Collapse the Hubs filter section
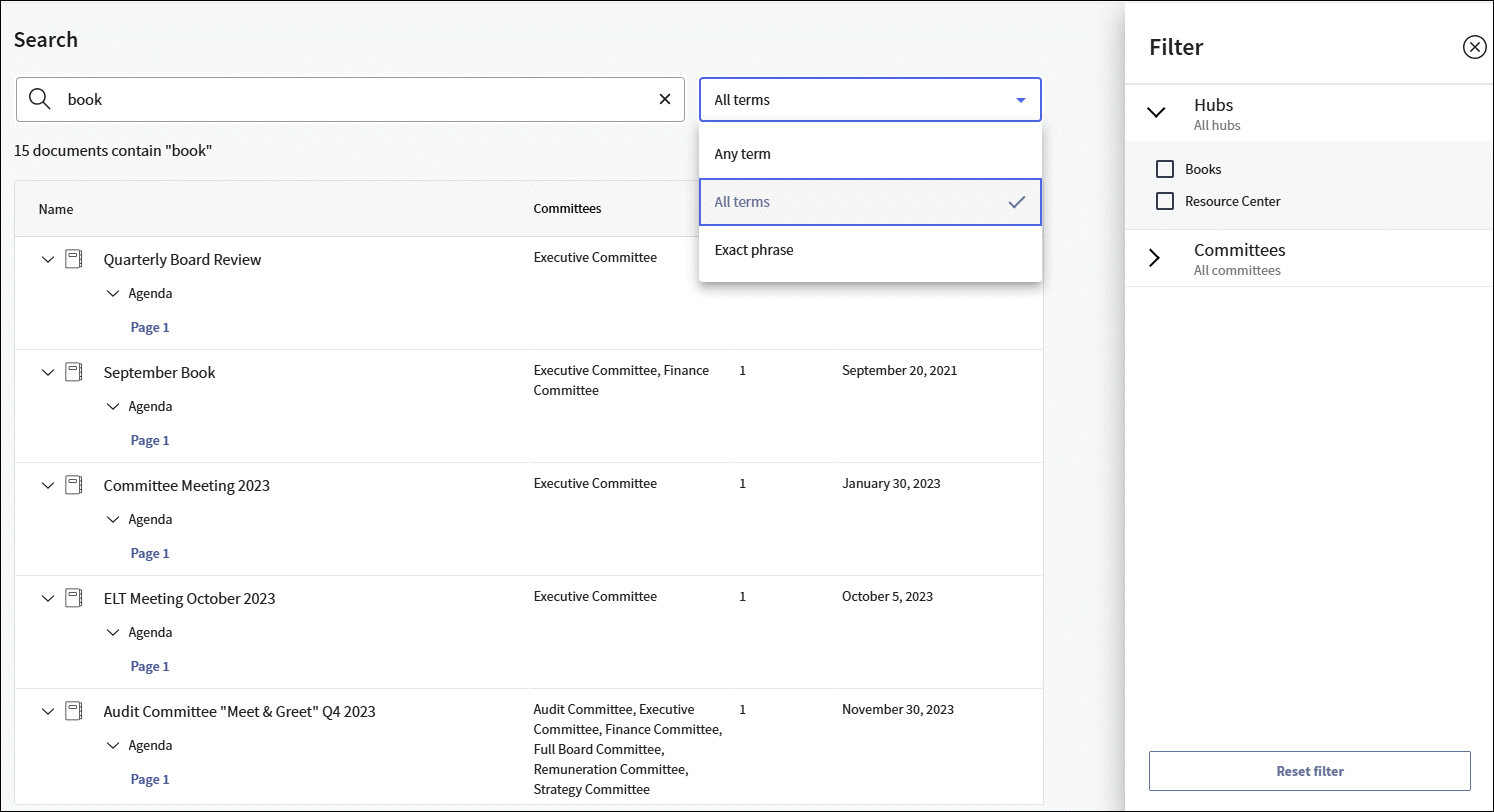This screenshot has width=1494, height=812. (1156, 112)
